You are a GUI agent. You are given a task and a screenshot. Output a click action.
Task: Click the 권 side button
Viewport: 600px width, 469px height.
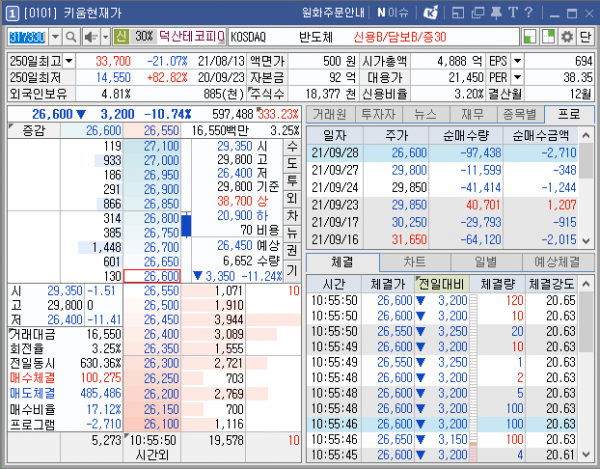[x=292, y=251]
